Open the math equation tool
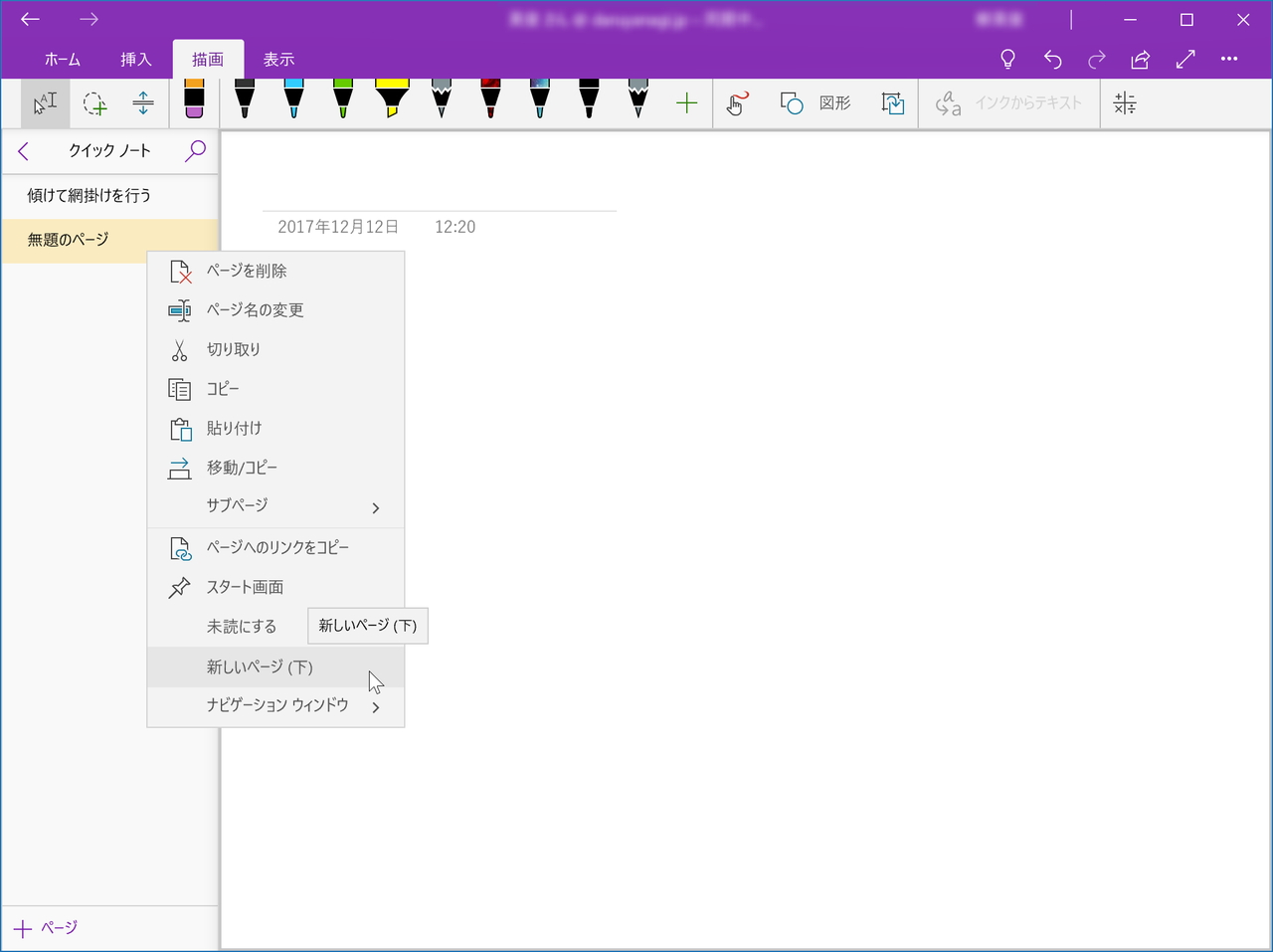1273x952 pixels. 1125,103
